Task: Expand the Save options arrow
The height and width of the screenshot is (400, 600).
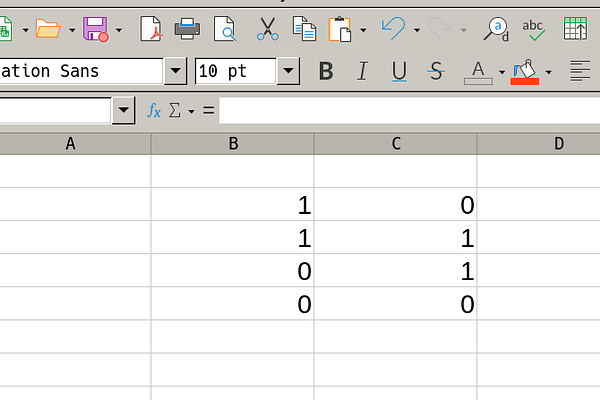Action: [x=119, y=30]
